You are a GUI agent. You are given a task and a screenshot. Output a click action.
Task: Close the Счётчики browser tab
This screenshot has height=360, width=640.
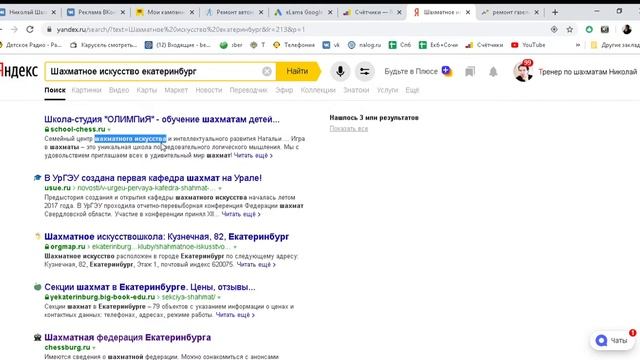(x=399, y=12)
